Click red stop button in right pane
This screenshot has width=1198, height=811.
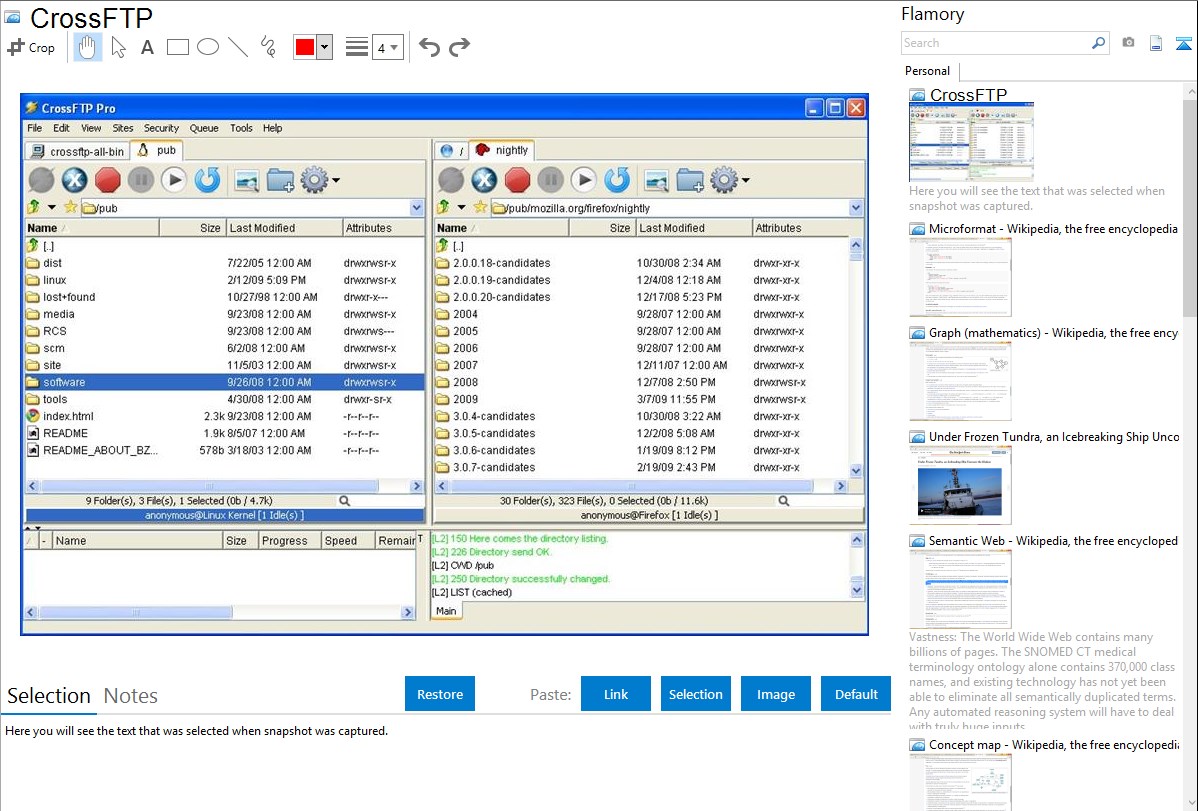pyautogui.click(x=517, y=180)
